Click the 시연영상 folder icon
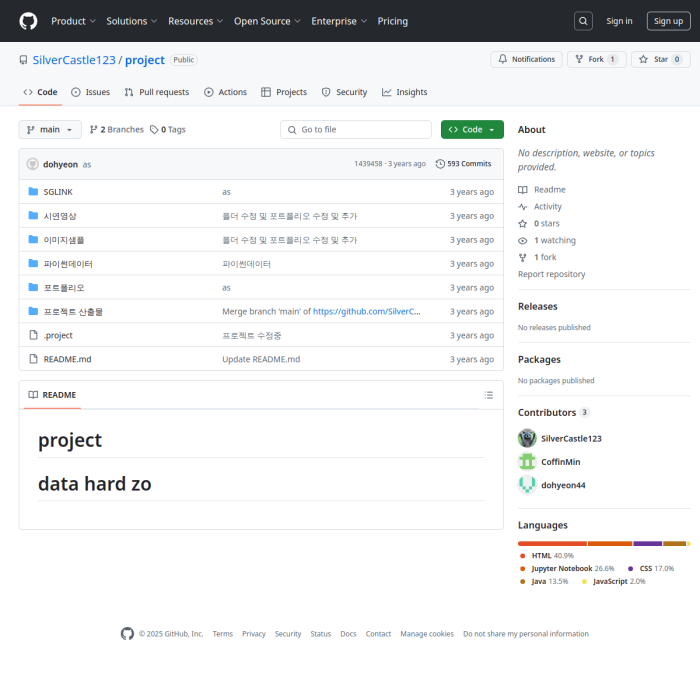Image resolution: width=700 pixels, height=700 pixels. pyautogui.click(x=33, y=216)
